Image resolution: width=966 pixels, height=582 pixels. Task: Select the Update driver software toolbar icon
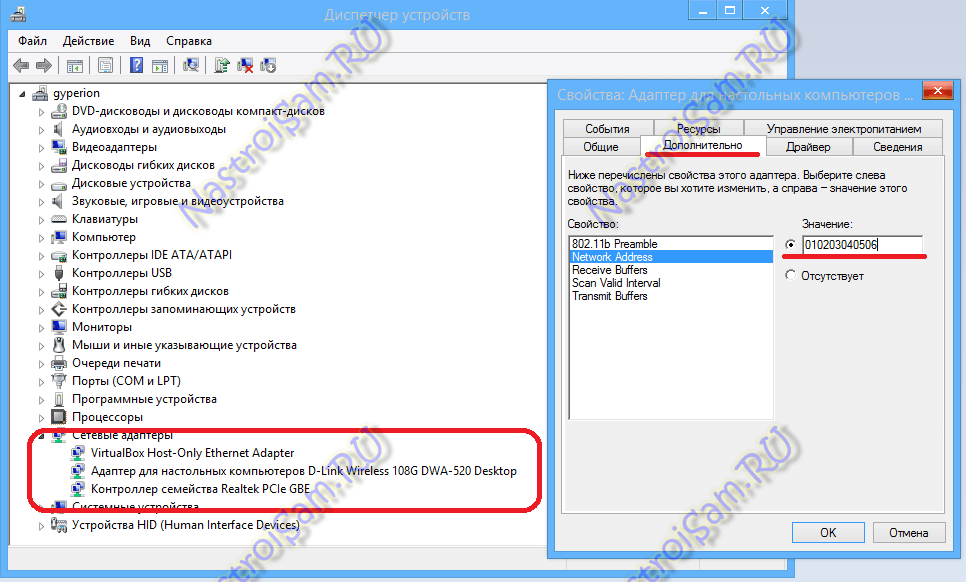pos(222,64)
